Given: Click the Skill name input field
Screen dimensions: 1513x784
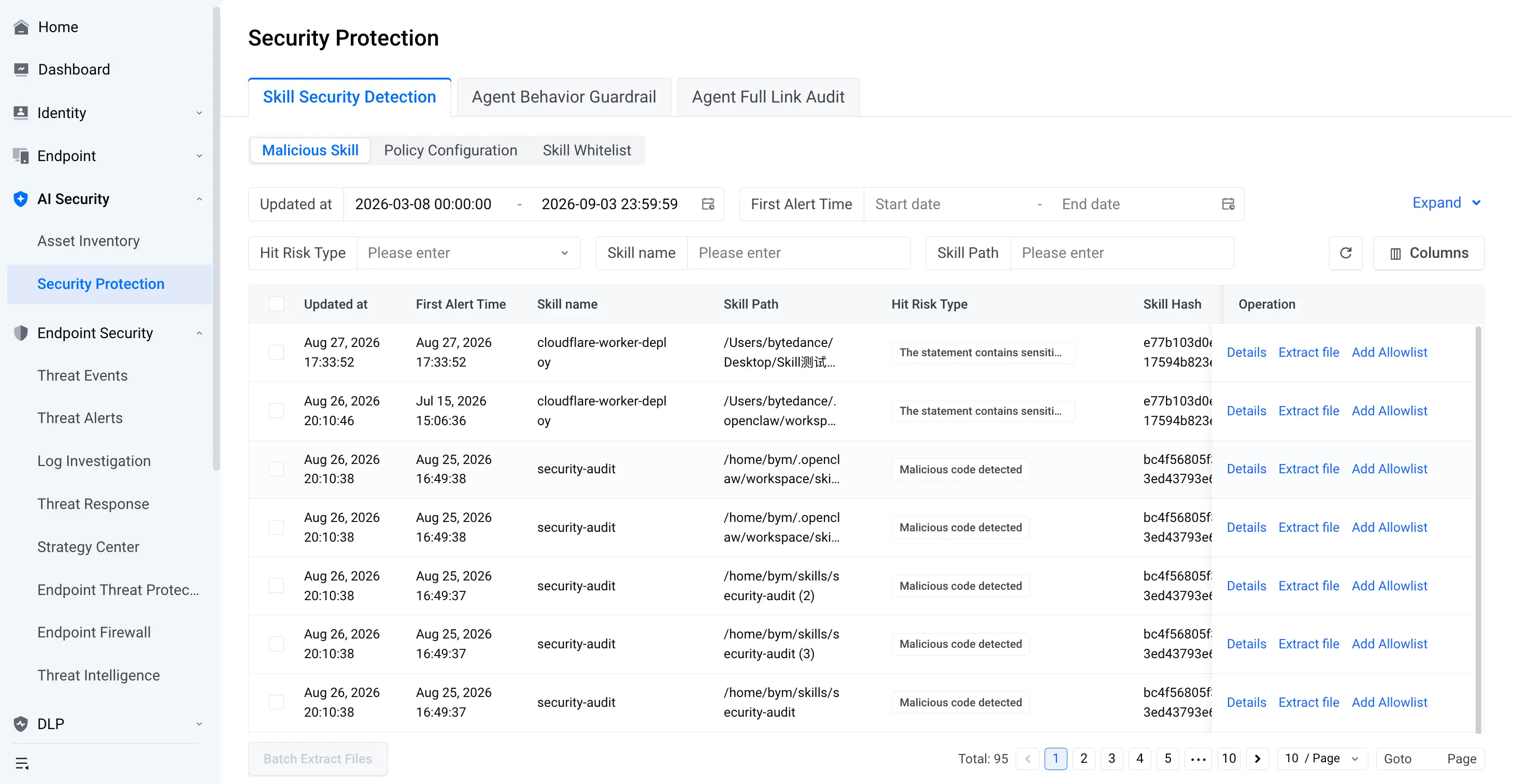Looking at the screenshot, I should tap(798, 253).
